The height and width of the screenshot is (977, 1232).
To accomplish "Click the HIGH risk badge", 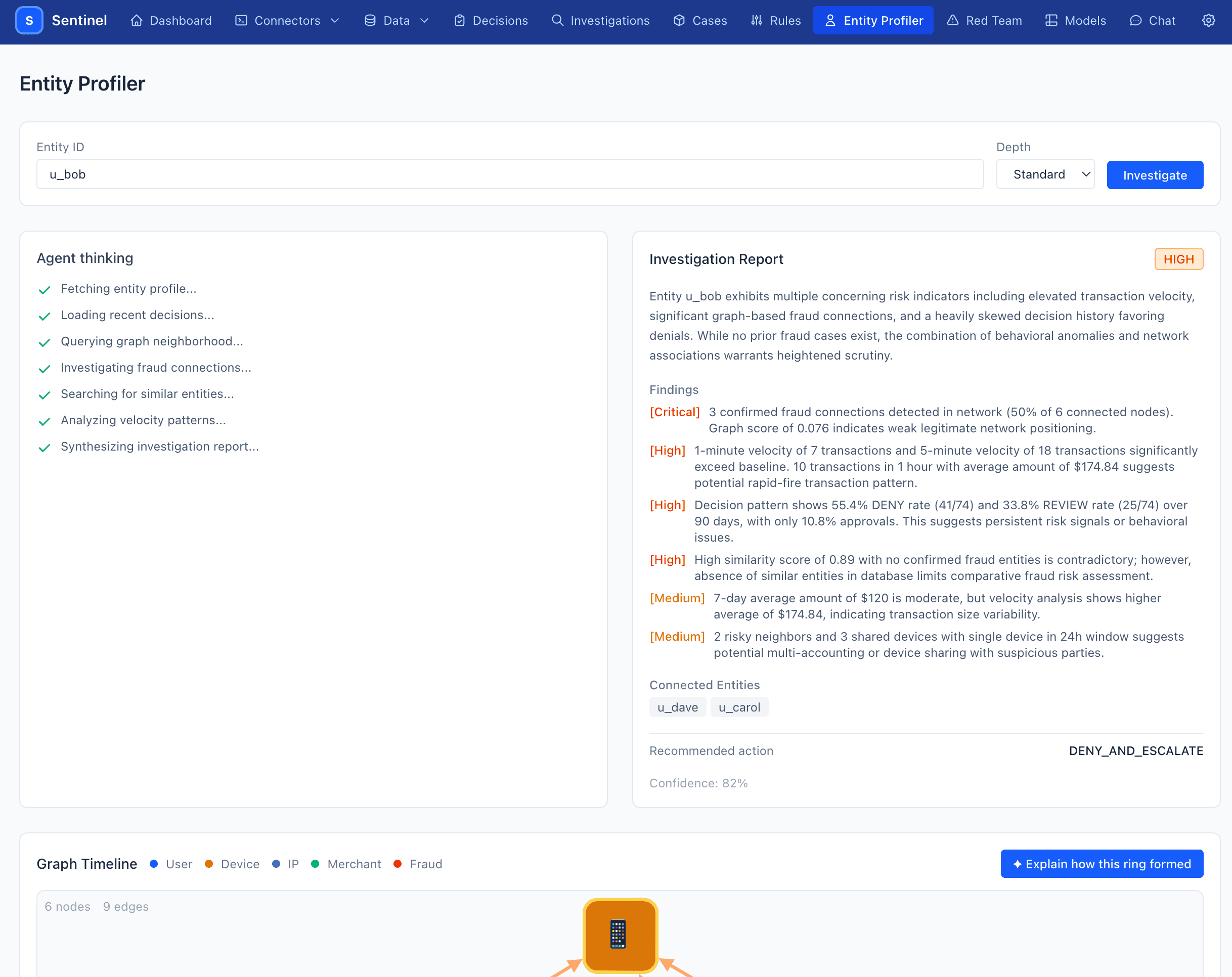I will click(x=1179, y=259).
